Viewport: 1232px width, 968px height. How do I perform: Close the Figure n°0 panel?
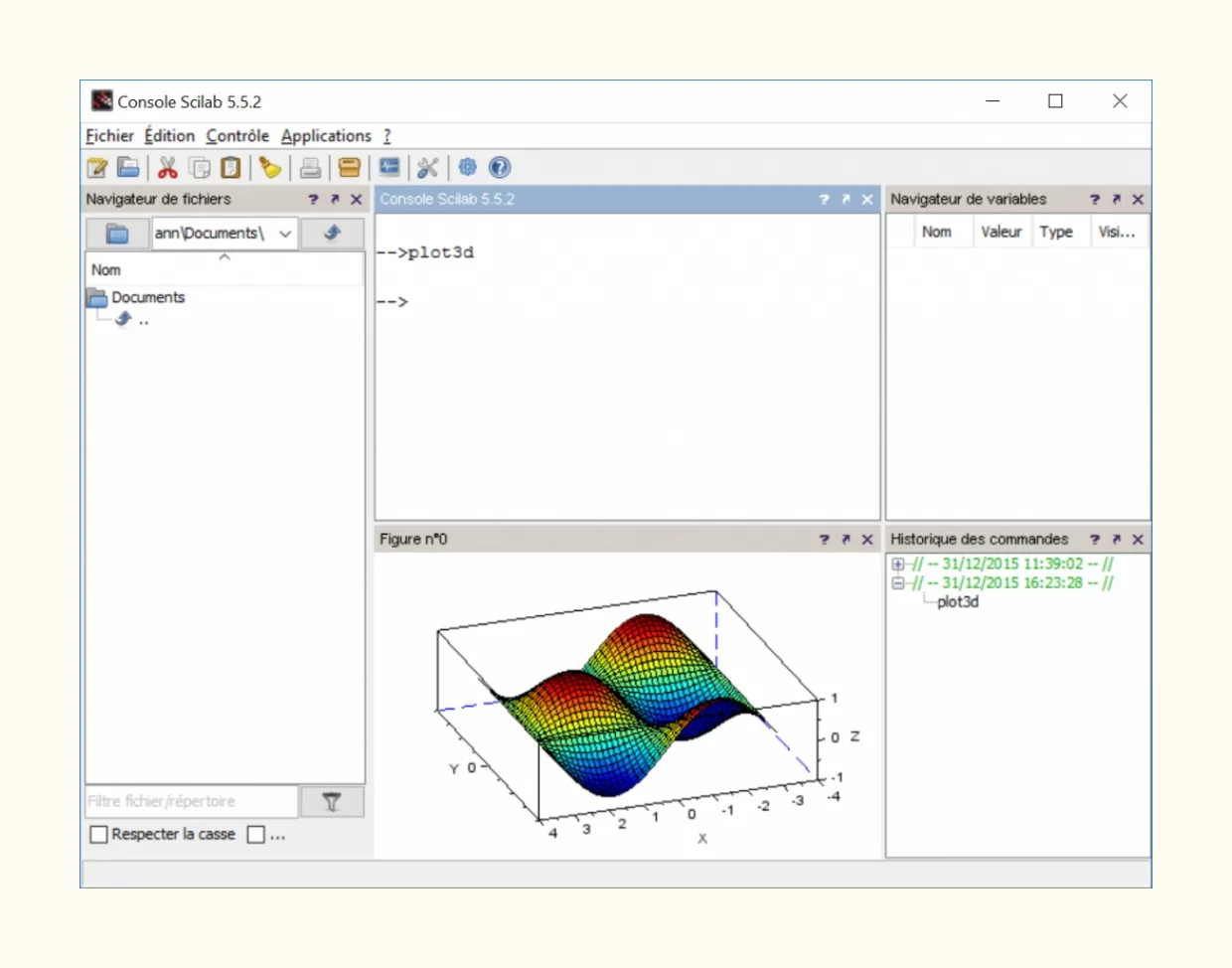tap(867, 540)
